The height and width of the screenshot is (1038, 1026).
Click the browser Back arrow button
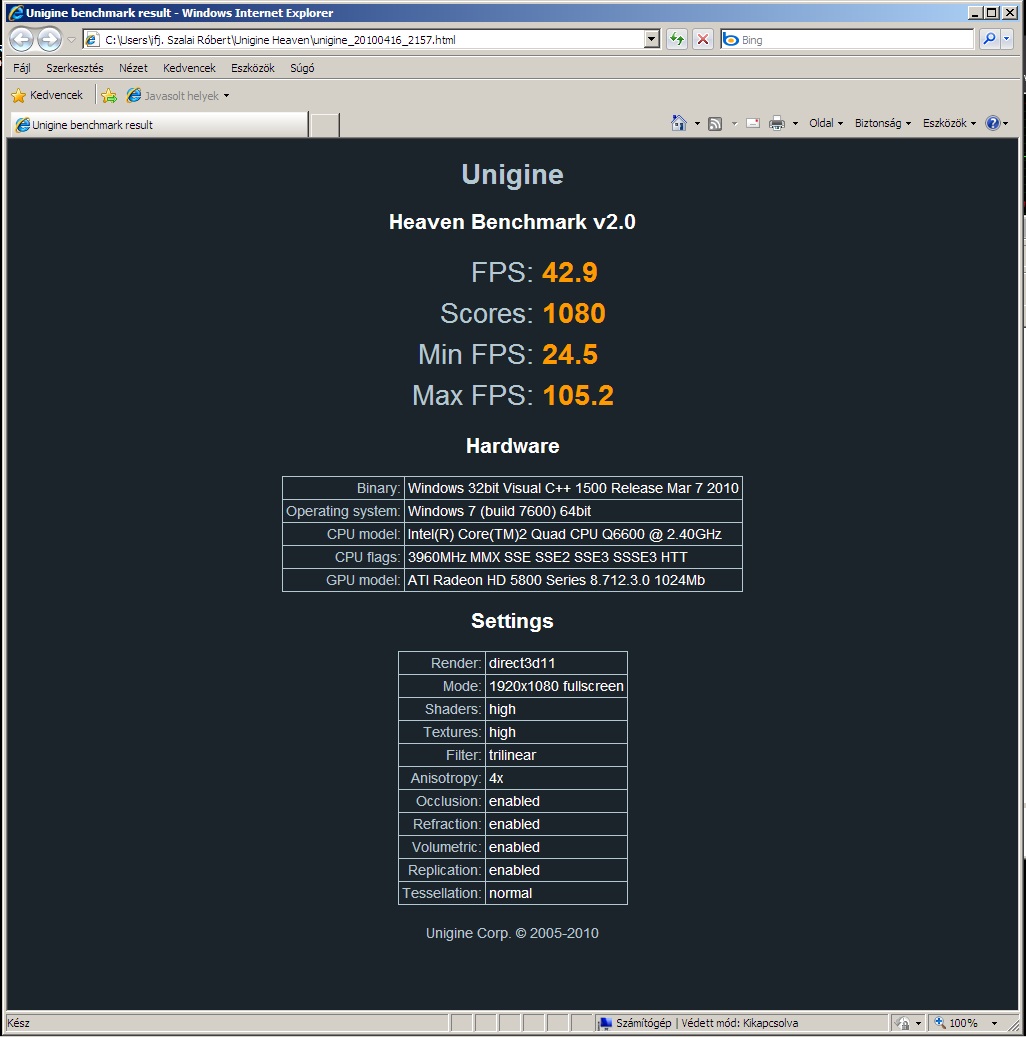(21, 40)
